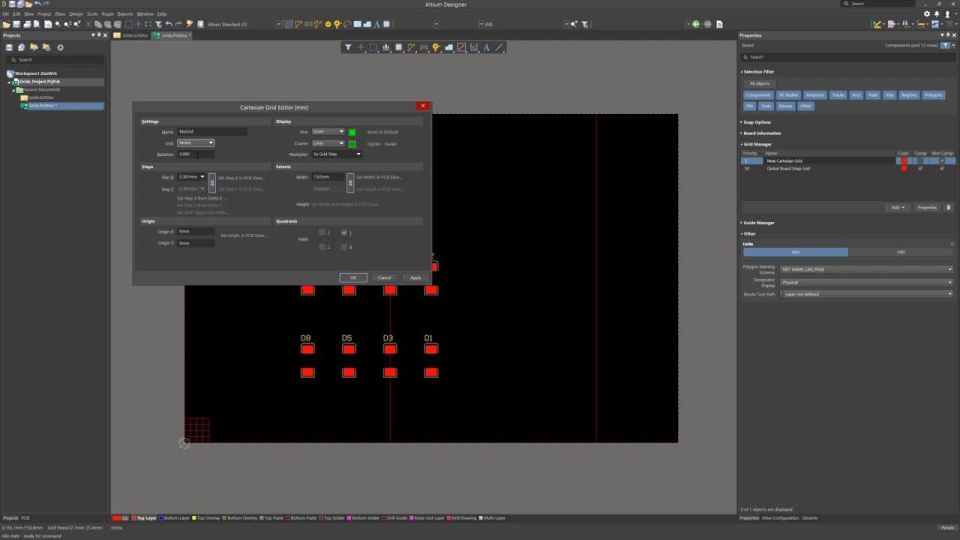
Task: Select the filter tool in active bar
Action: 348,47
